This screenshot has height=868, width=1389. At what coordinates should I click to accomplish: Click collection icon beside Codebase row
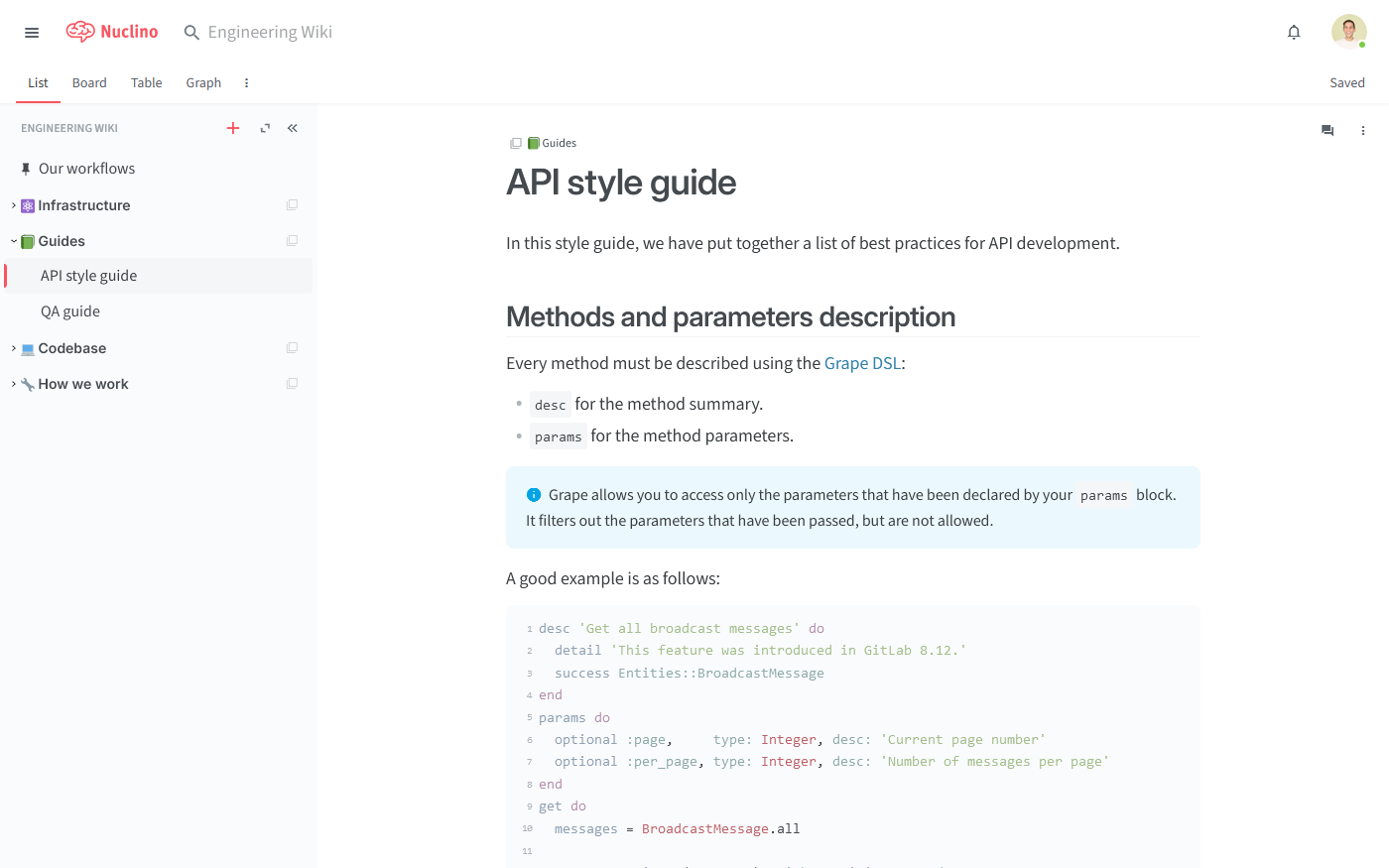point(292,348)
